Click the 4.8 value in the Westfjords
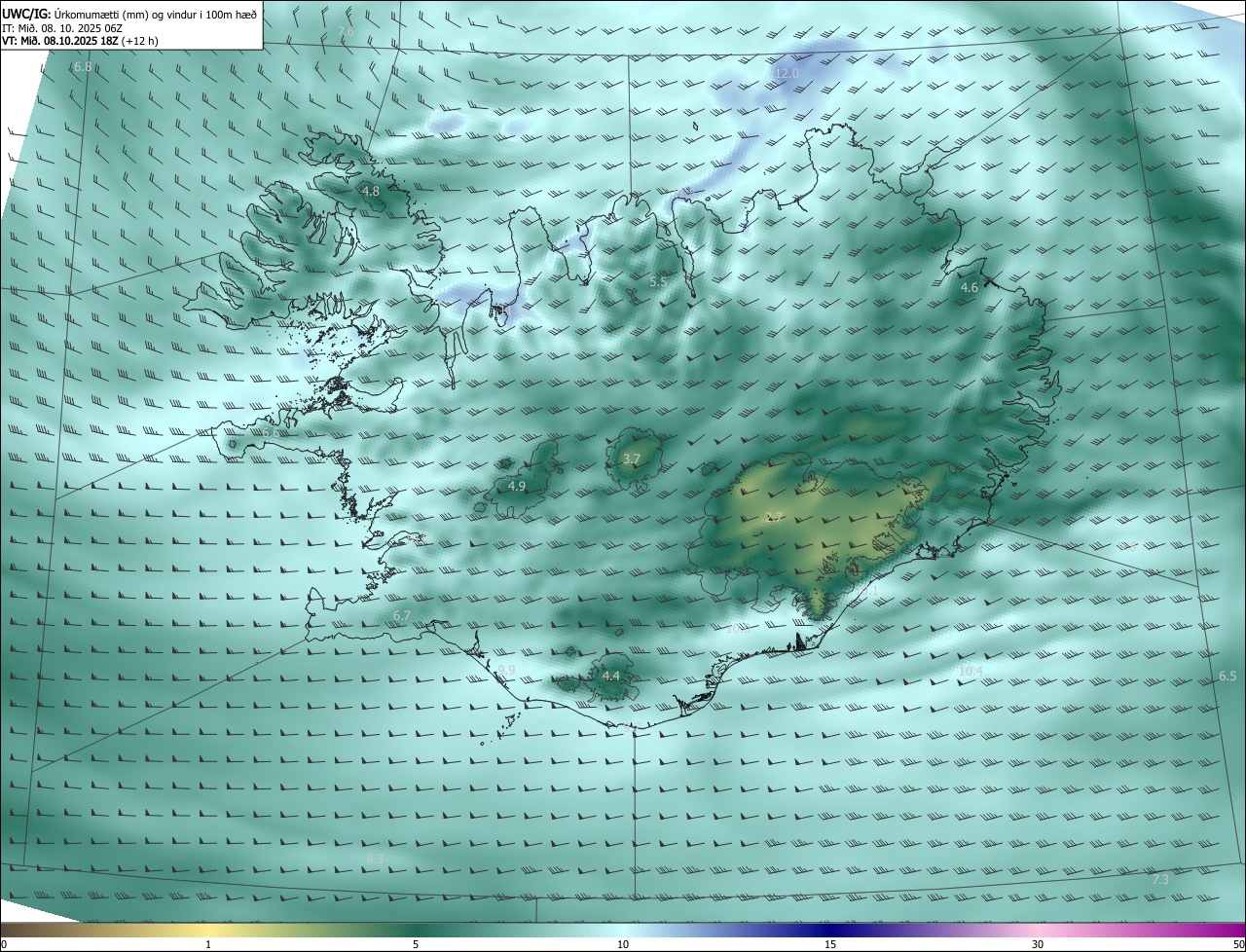 pyautogui.click(x=371, y=192)
